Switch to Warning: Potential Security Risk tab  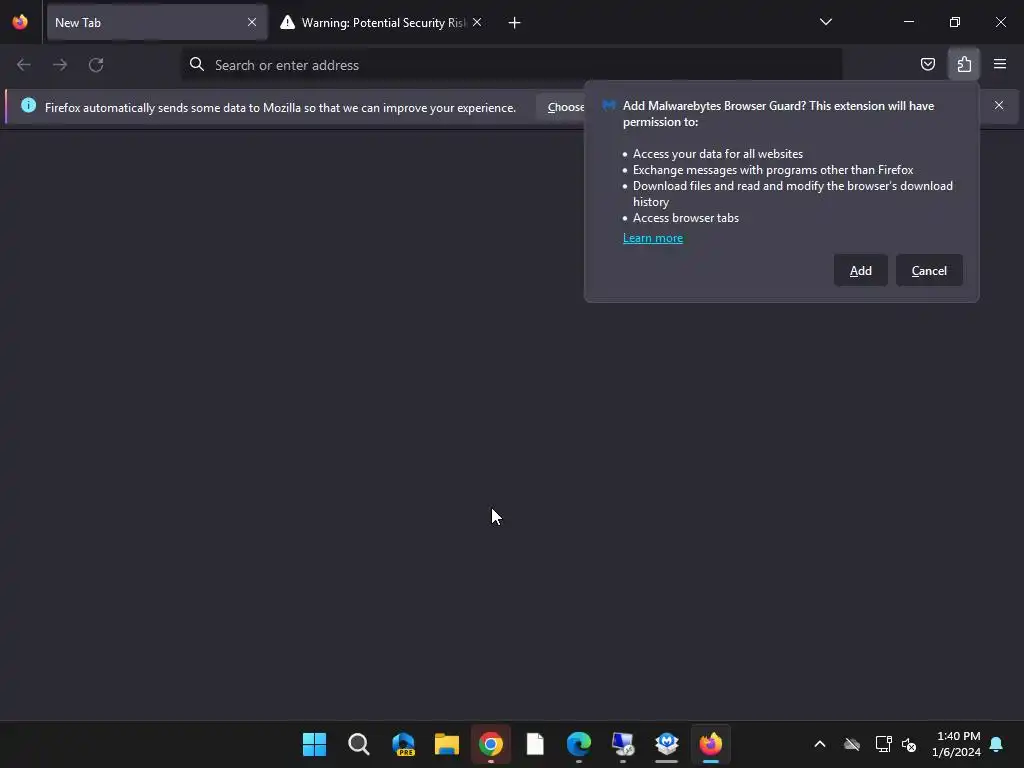click(x=381, y=22)
